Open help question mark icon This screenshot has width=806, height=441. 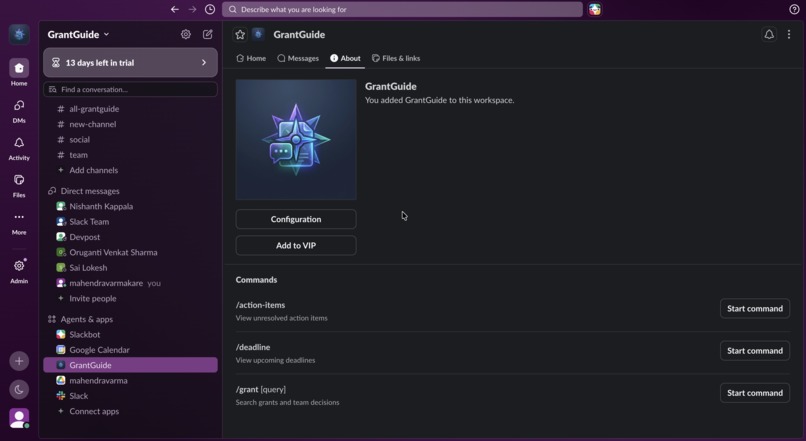coord(794,9)
